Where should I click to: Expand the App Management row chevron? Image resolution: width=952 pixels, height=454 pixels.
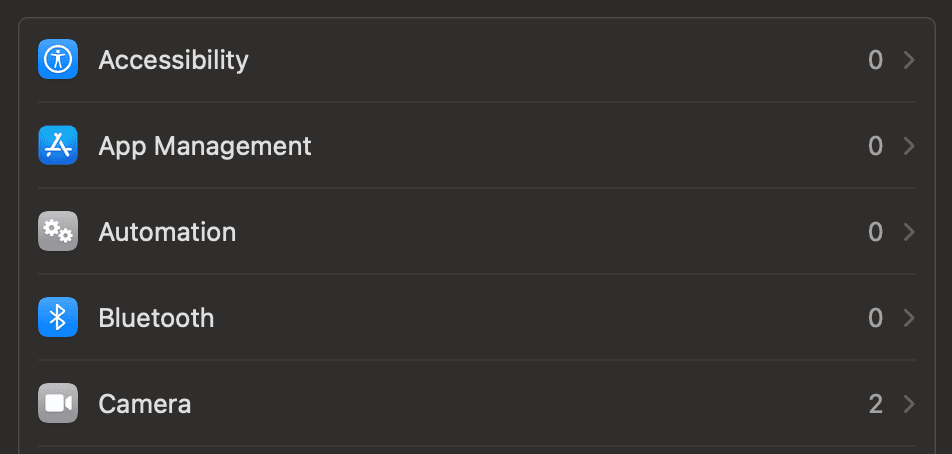[909, 146]
